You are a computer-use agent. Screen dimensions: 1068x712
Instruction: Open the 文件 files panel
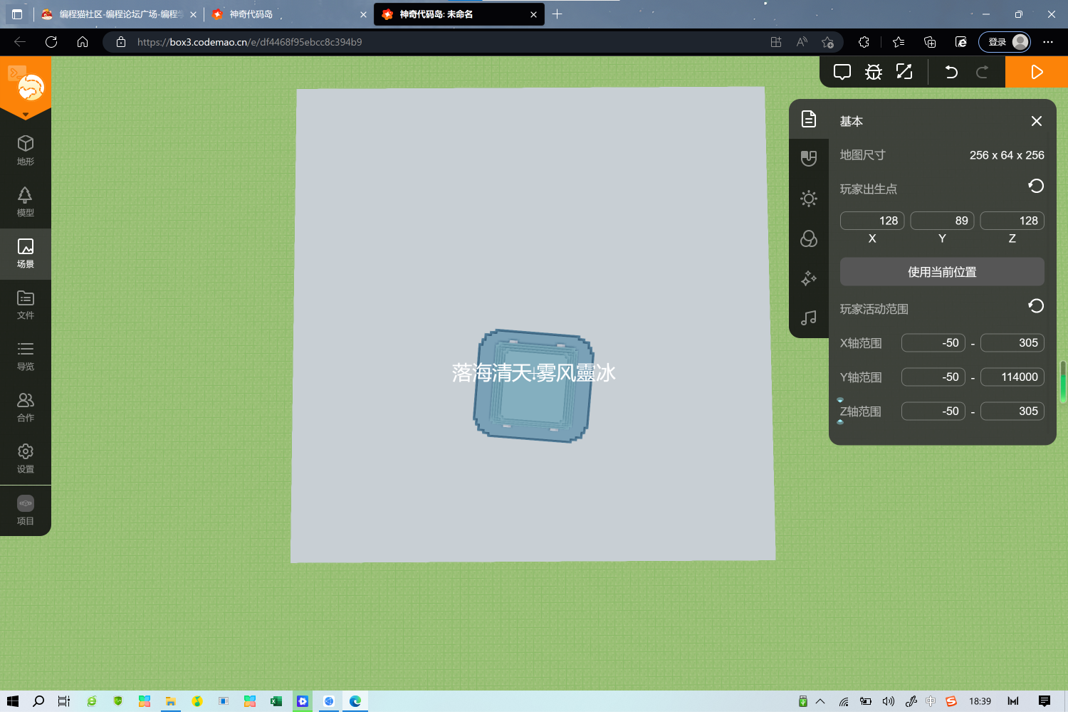[25, 305]
